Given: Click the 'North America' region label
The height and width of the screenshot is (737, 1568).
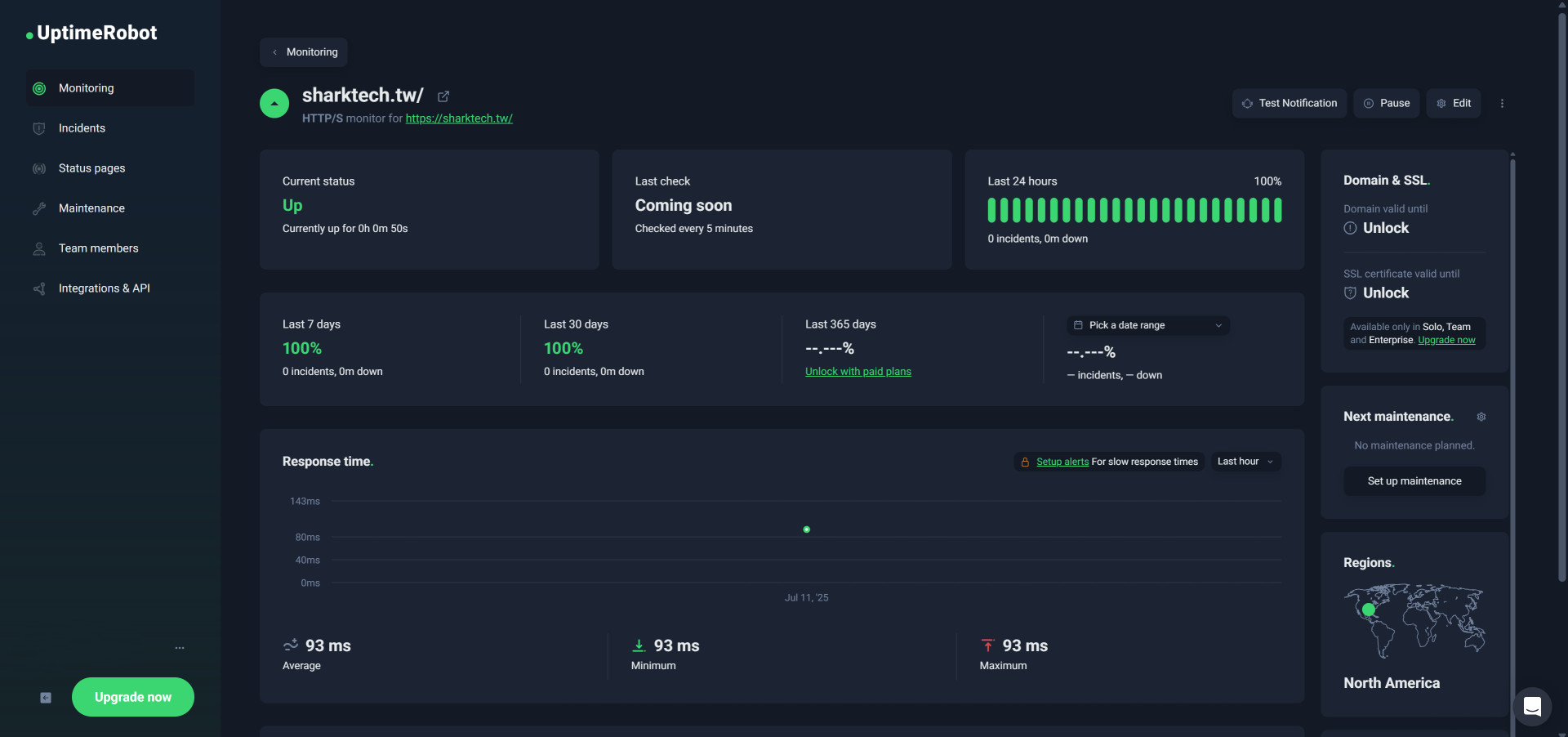Looking at the screenshot, I should (1392, 683).
